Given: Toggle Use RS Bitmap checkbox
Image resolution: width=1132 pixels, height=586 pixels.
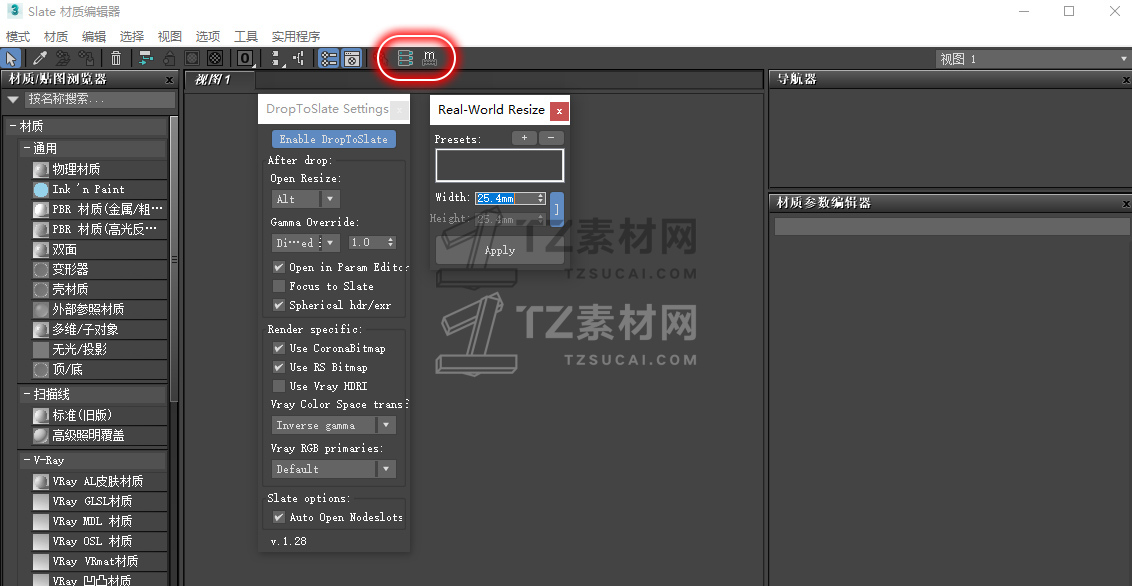Looking at the screenshot, I should tap(279, 367).
